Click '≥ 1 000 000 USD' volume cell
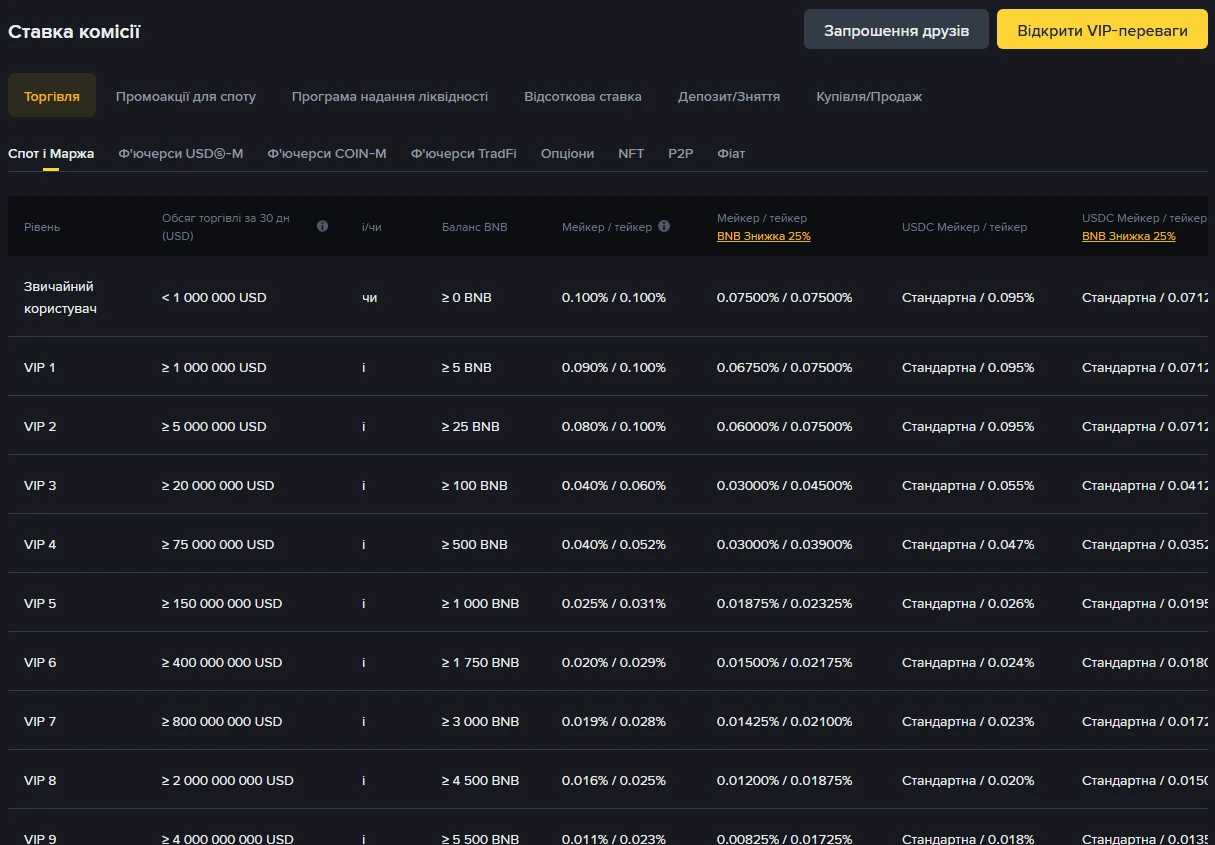 click(214, 367)
